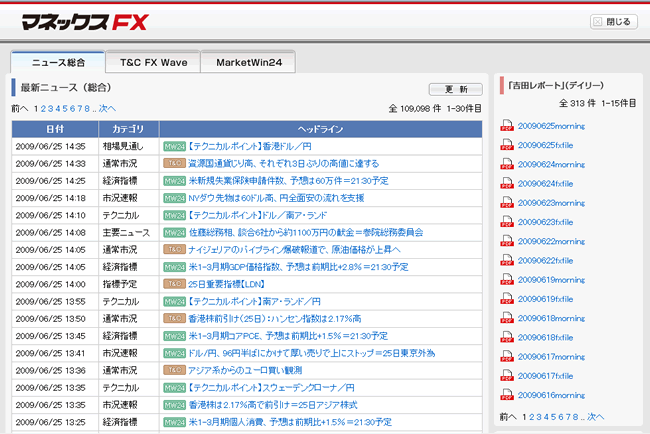Open headline 資源国通貨じり高 article
The image size is (650, 434).
(x=284, y=163)
